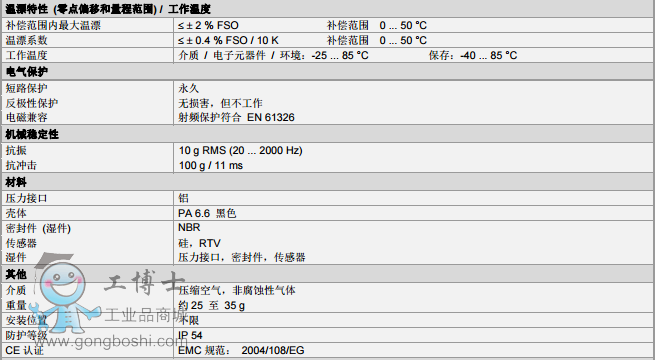656x360 pixels.
Task: Click the '壳体' label
Action: point(16,213)
